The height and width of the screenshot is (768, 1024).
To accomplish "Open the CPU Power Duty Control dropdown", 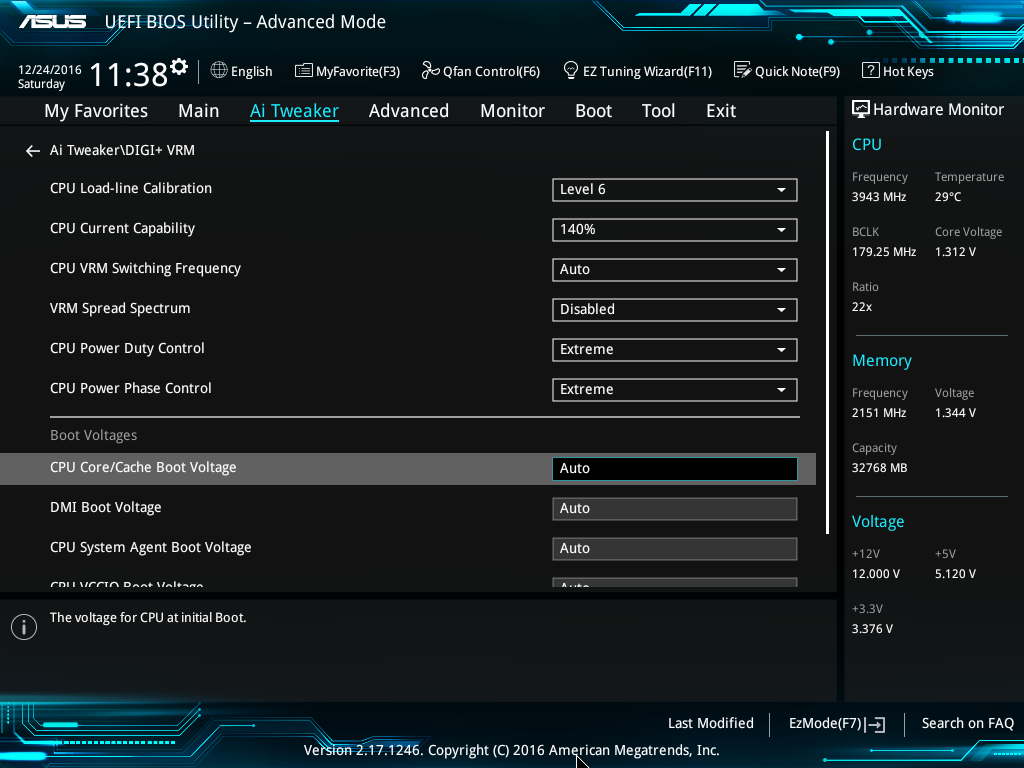I will tap(675, 350).
